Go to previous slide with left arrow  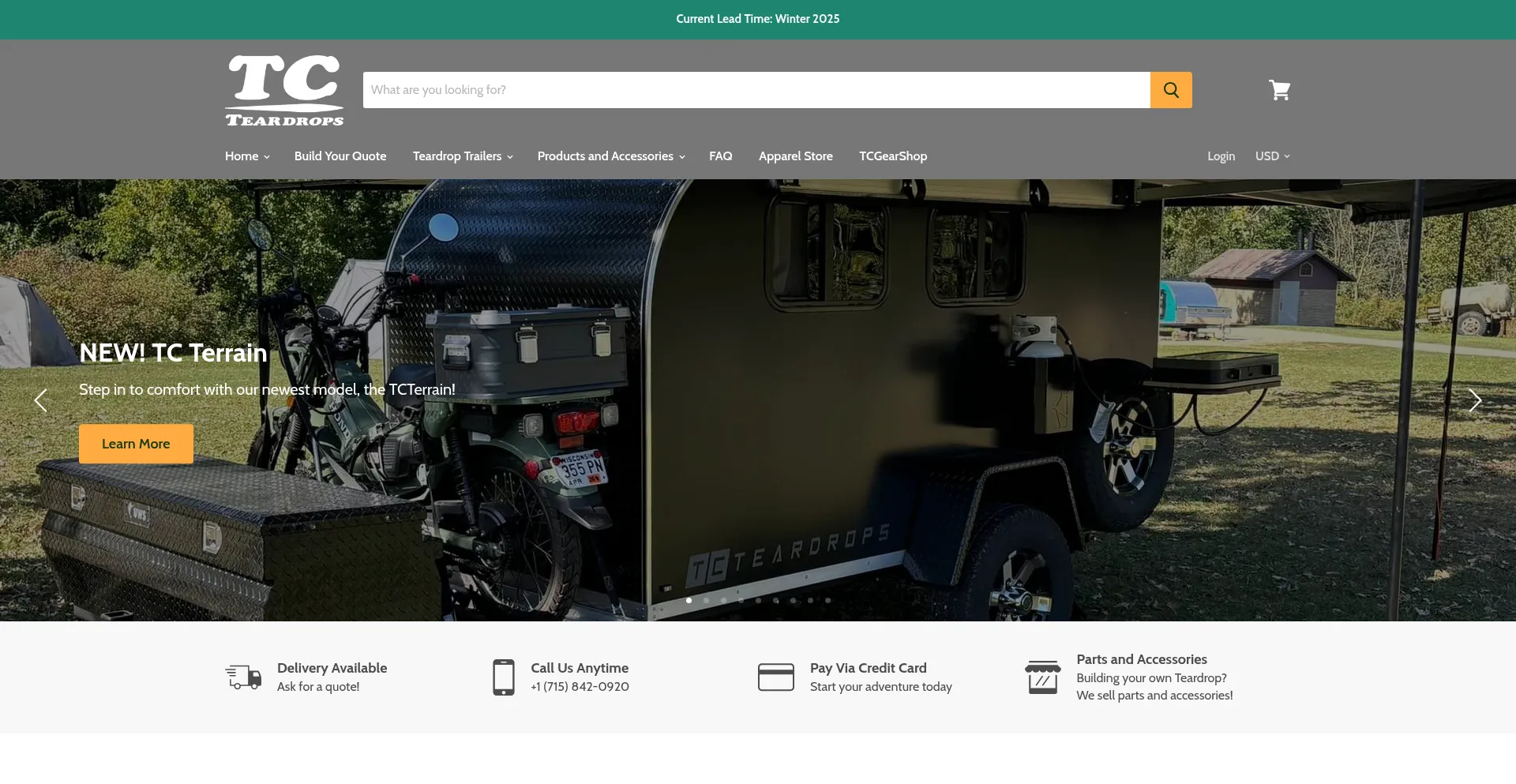[41, 400]
